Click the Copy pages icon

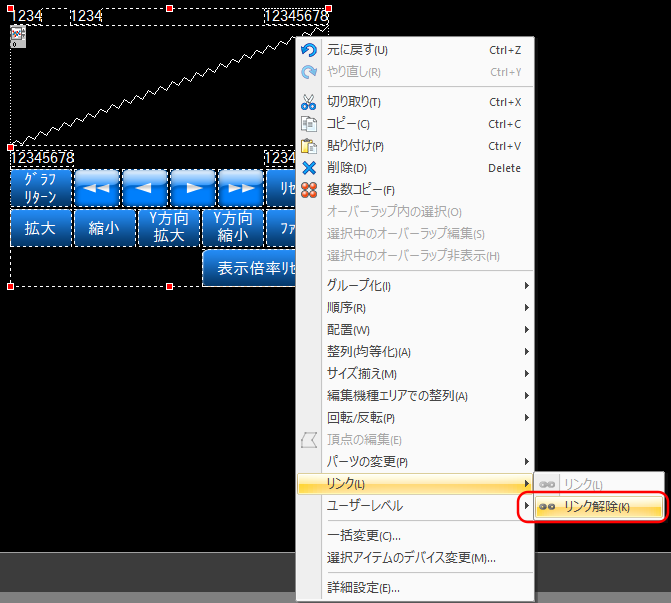pyautogui.click(x=309, y=124)
